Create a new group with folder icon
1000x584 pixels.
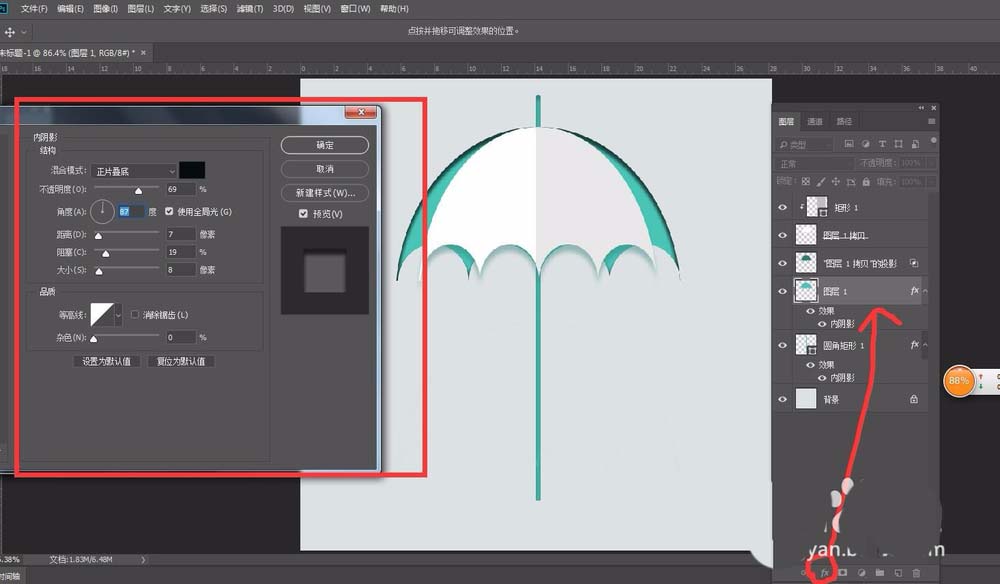click(879, 572)
